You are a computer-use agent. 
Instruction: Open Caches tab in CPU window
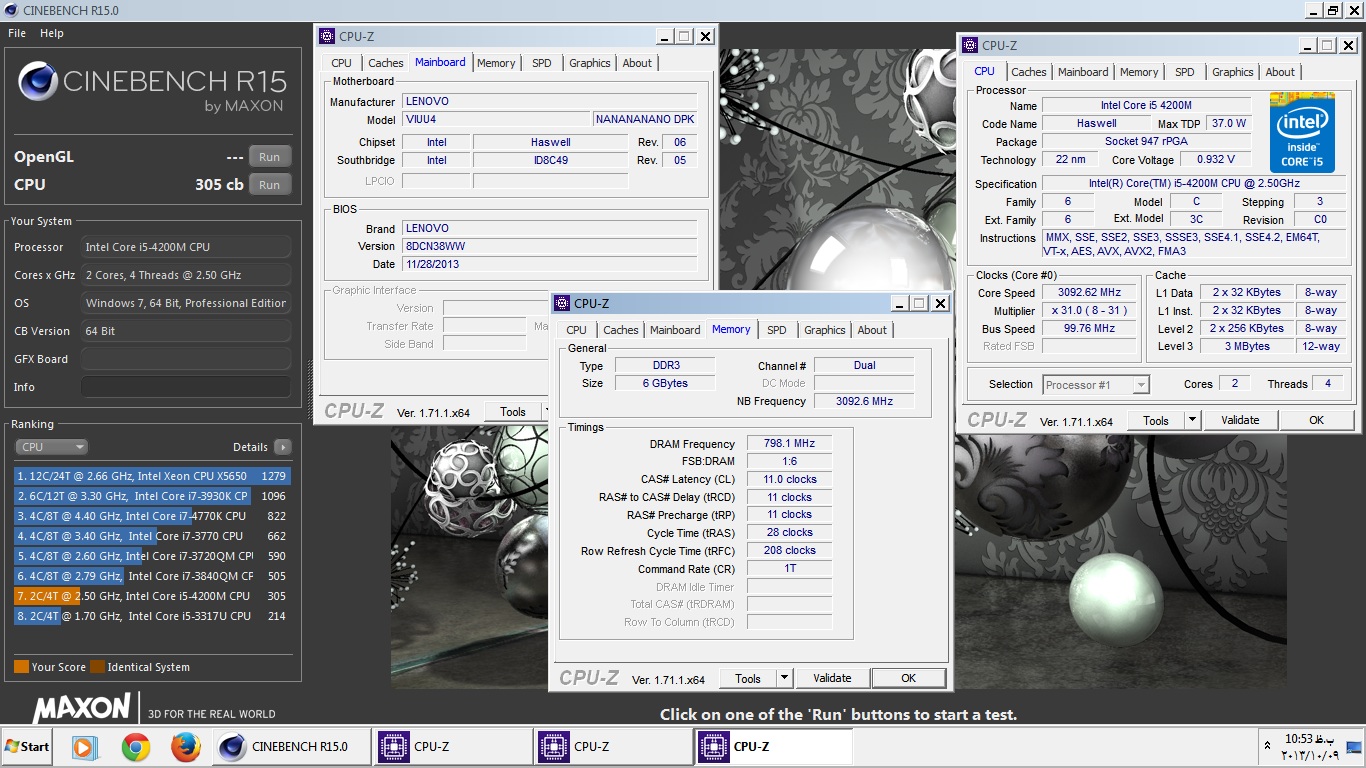[1029, 72]
